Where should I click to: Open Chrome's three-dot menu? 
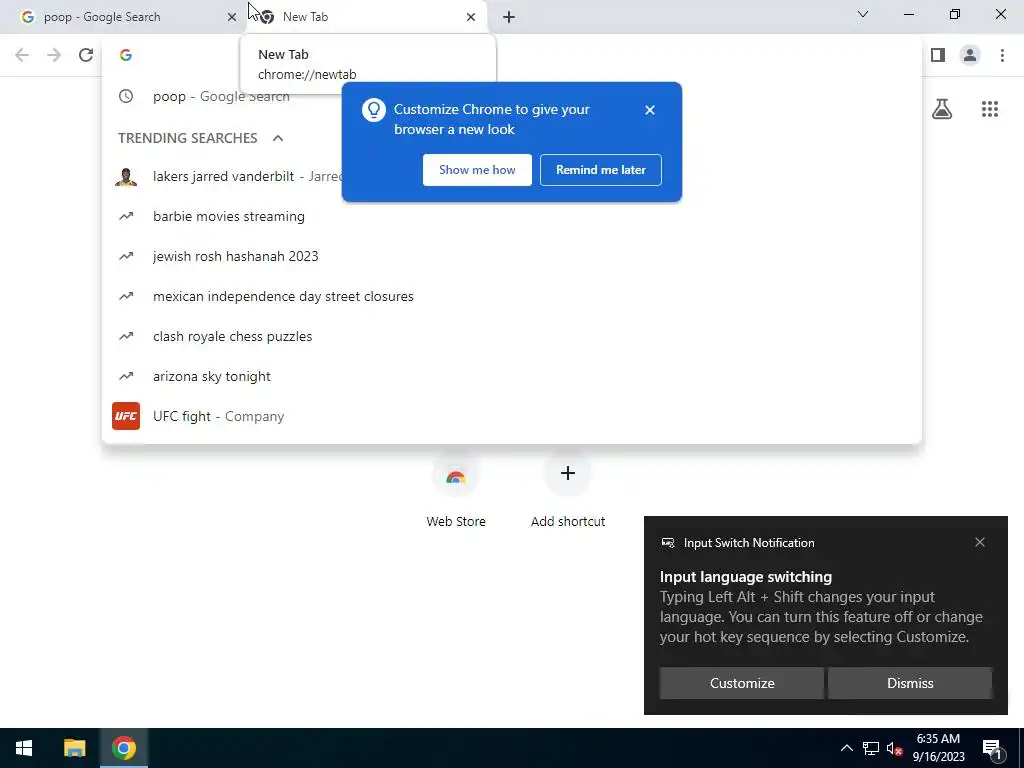[1002, 55]
